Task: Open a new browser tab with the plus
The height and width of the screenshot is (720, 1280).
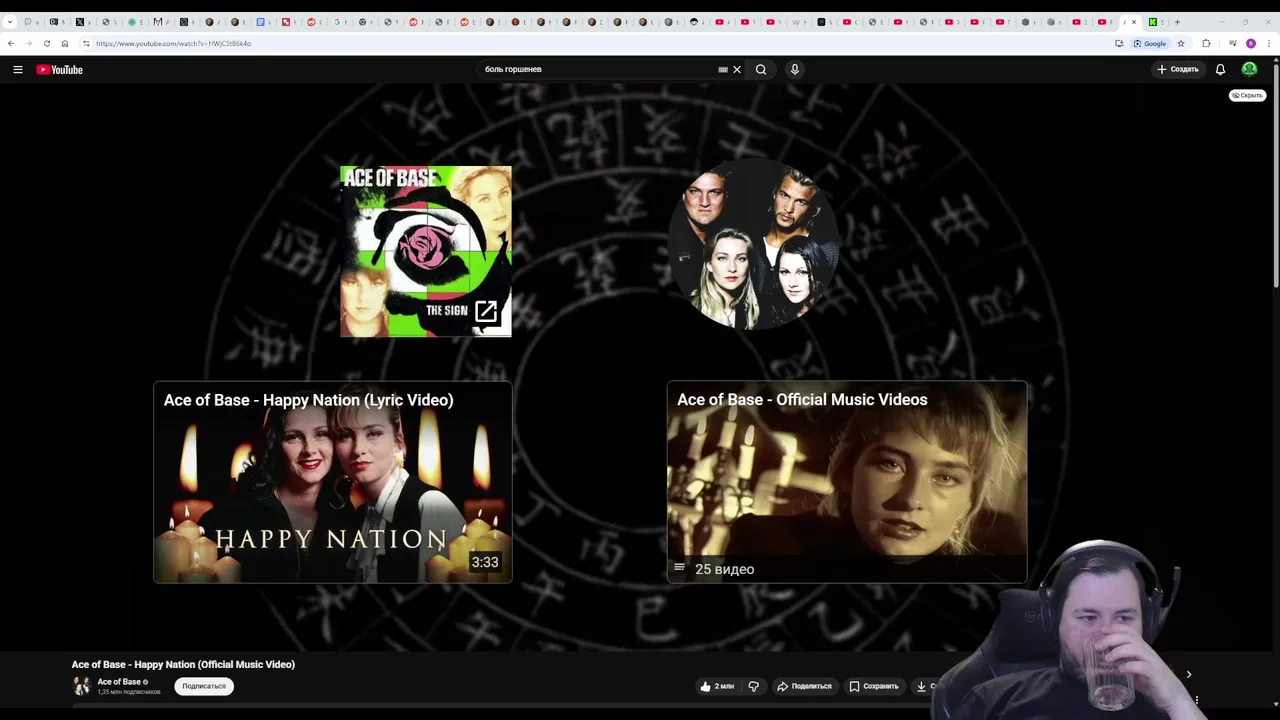Action: click(x=1177, y=21)
